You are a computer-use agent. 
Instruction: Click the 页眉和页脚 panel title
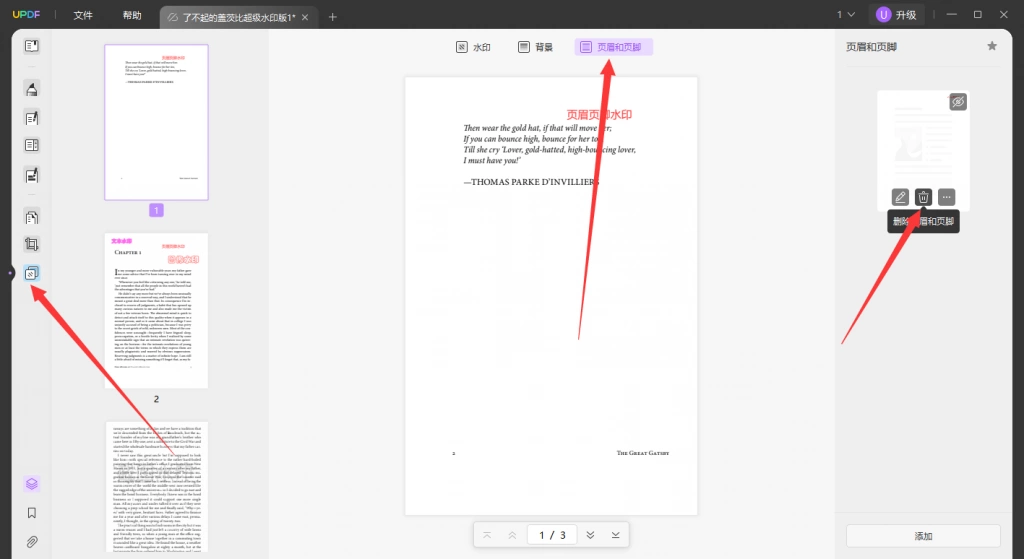[x=871, y=47]
